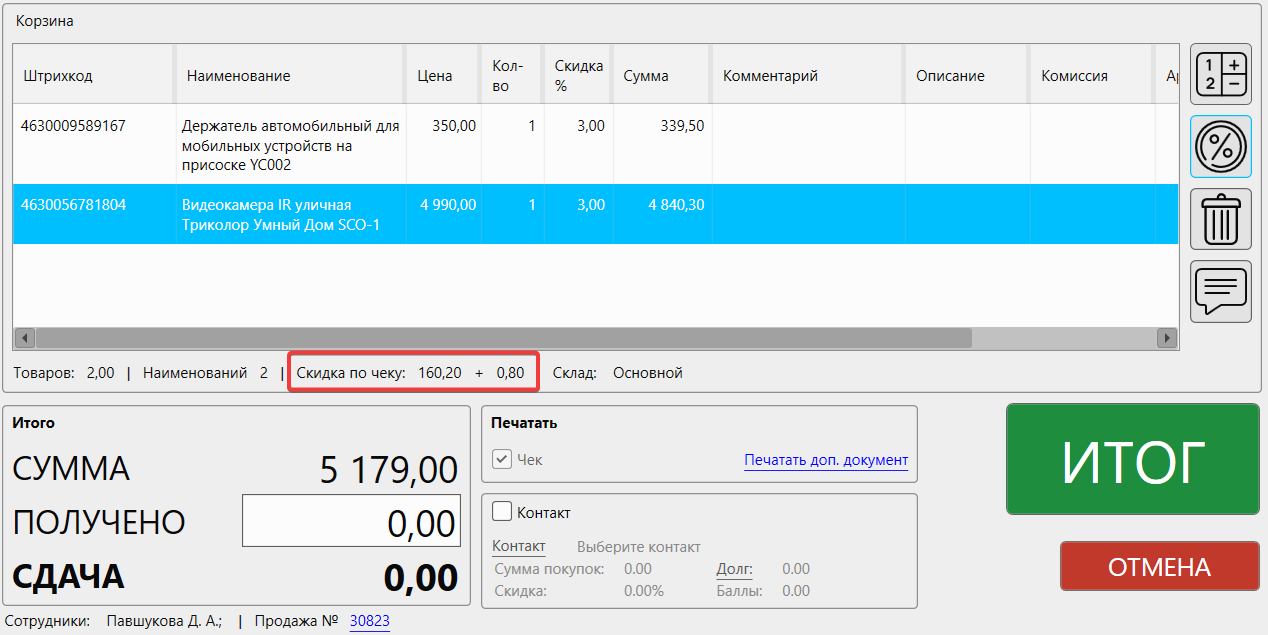The height and width of the screenshot is (635, 1268).
Task: Sort by the Цена column header
Action: click(434, 76)
